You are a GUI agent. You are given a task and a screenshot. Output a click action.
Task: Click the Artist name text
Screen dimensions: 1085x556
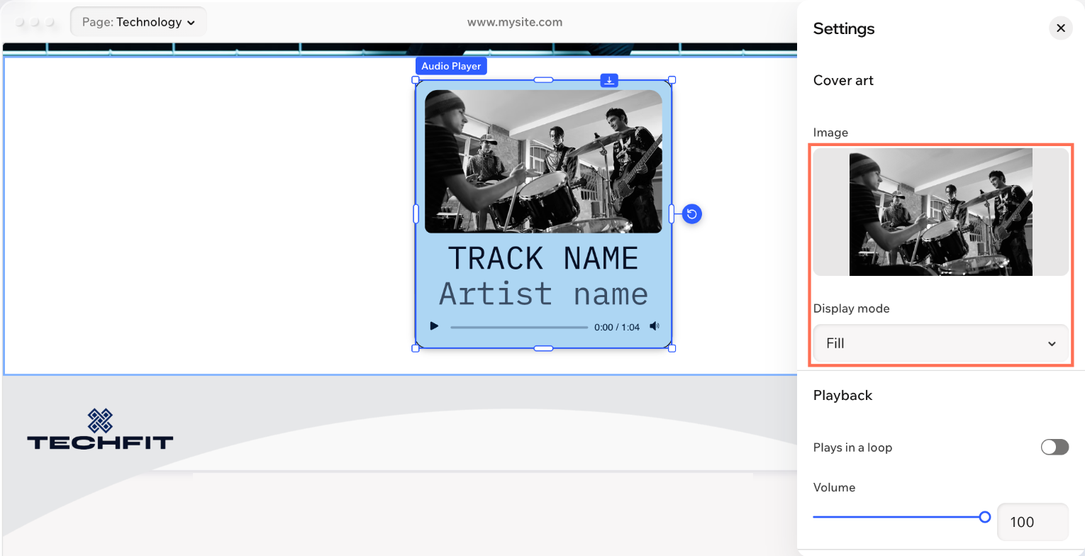click(543, 294)
